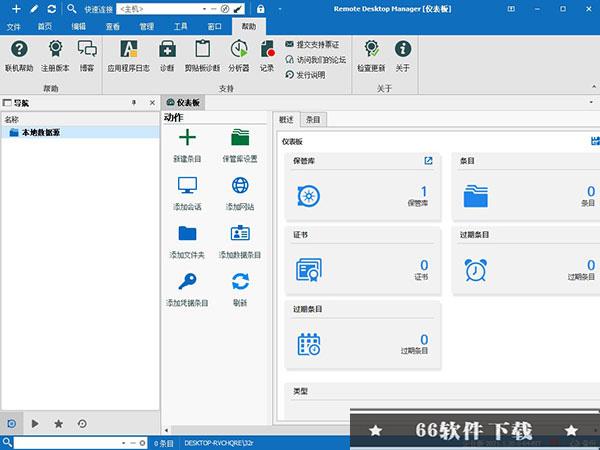This screenshot has width=600, height=450.
Task: Click the refresh icon in title bar
Action: point(52,8)
